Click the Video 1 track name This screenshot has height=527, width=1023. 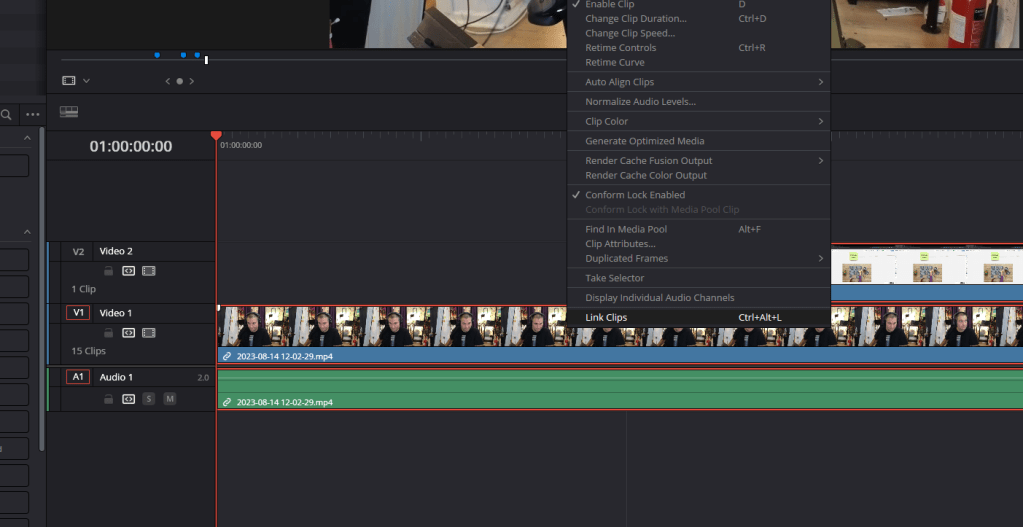coord(116,313)
